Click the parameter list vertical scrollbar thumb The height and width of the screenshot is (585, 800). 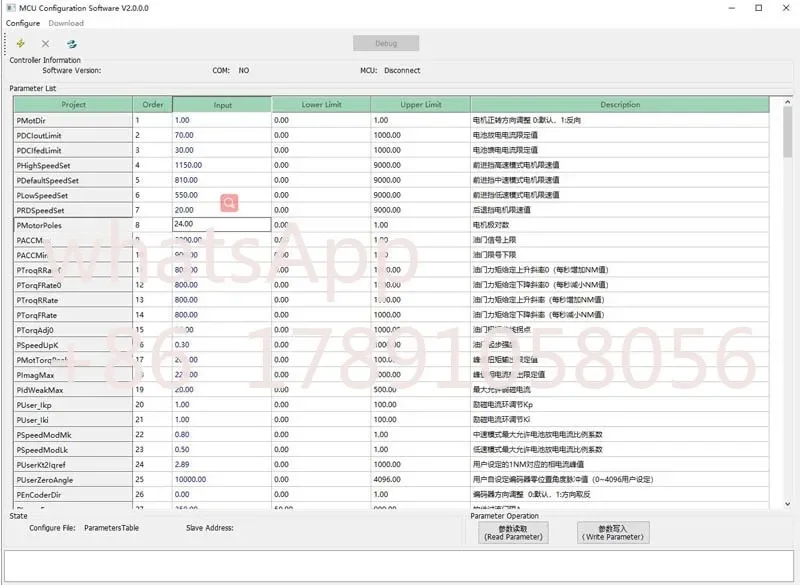788,132
